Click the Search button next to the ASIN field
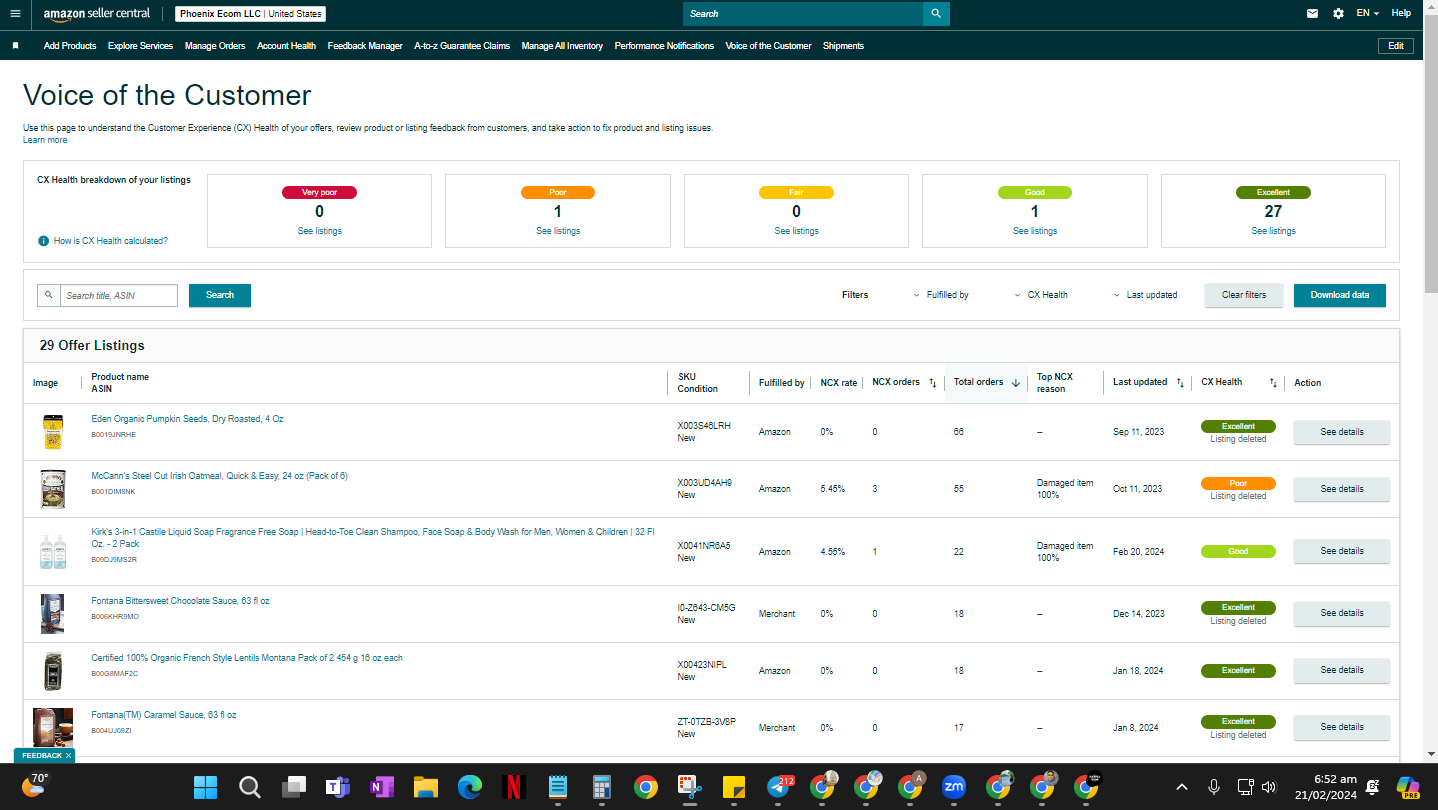Viewport: 1438px width, 810px height. point(220,295)
